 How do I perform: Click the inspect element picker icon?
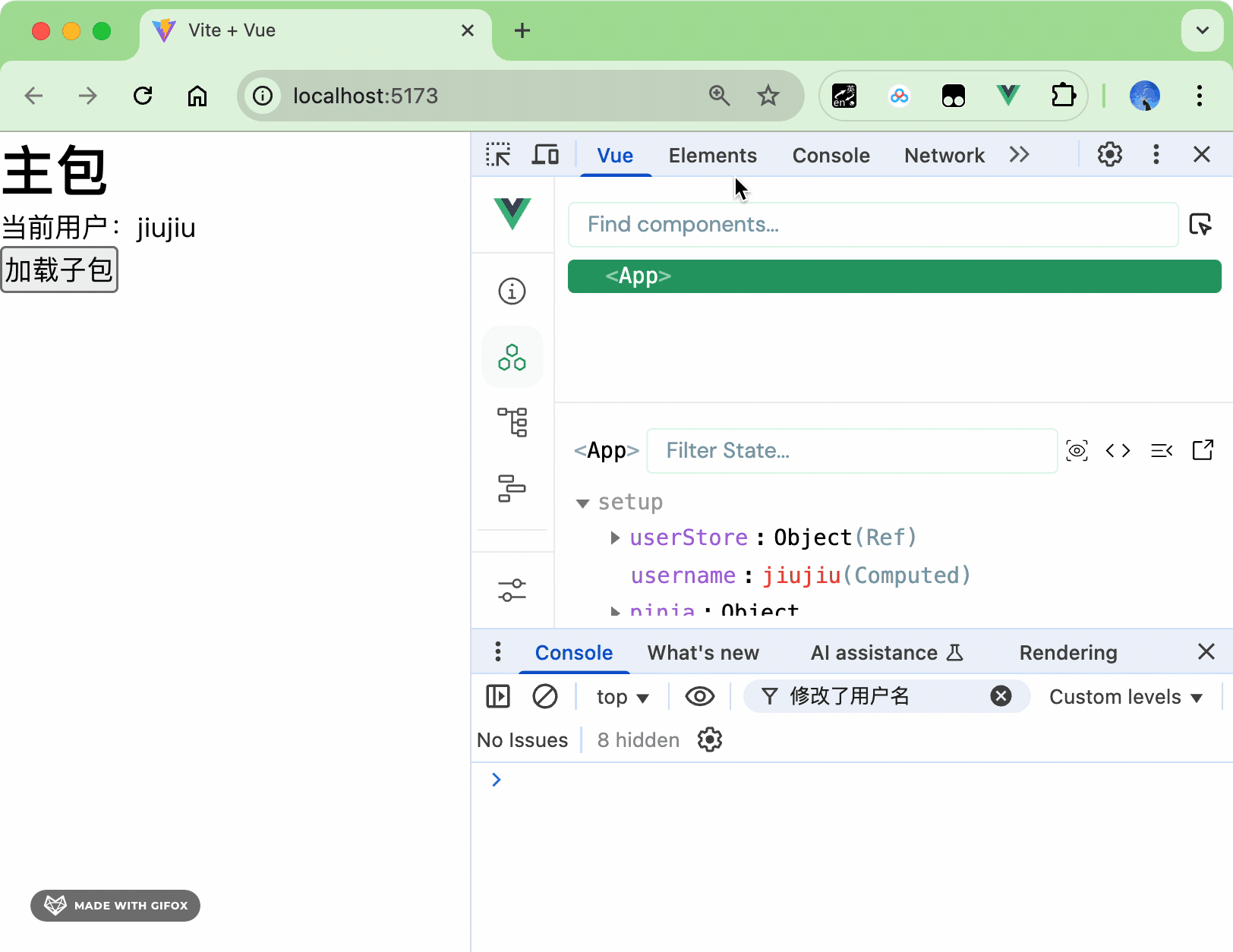(498, 155)
